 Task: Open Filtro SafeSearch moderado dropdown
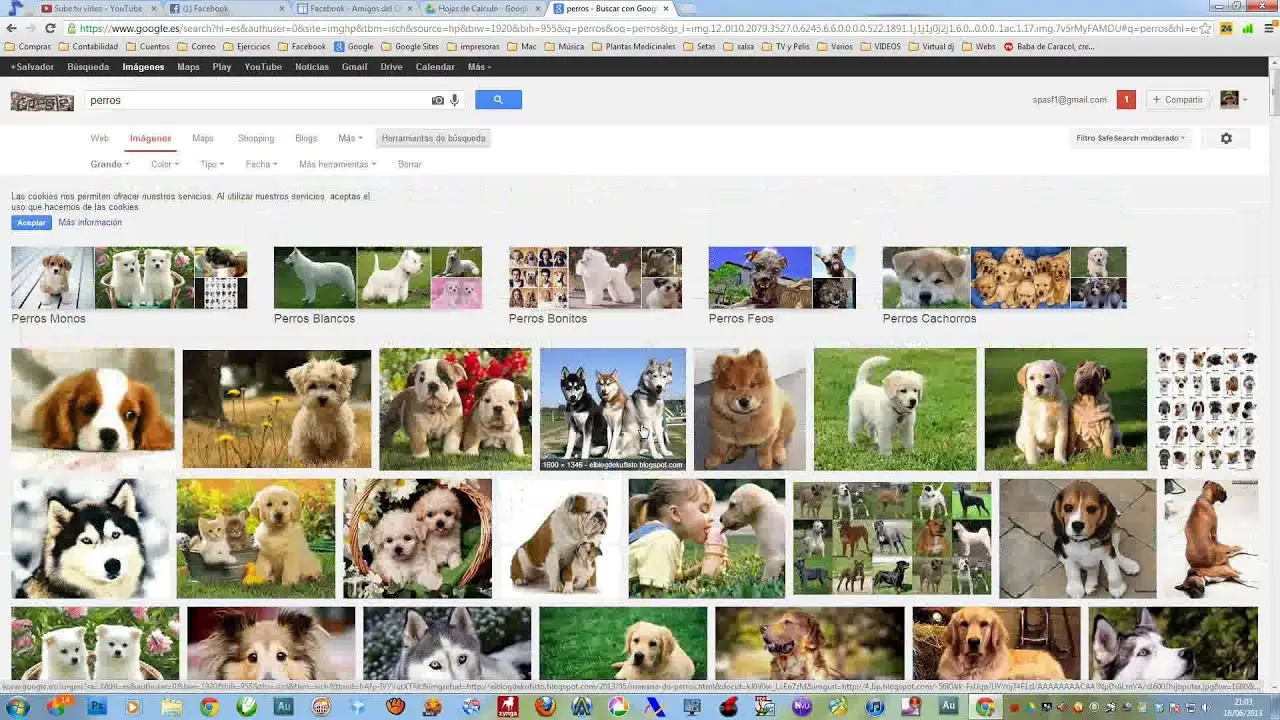(1130, 138)
